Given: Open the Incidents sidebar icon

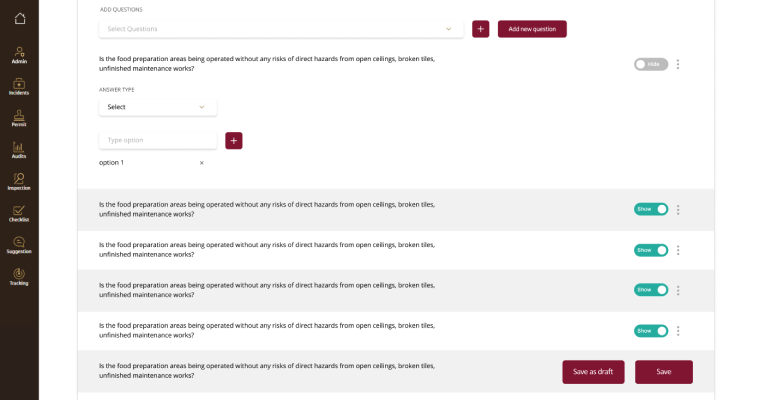Looking at the screenshot, I should [19, 85].
